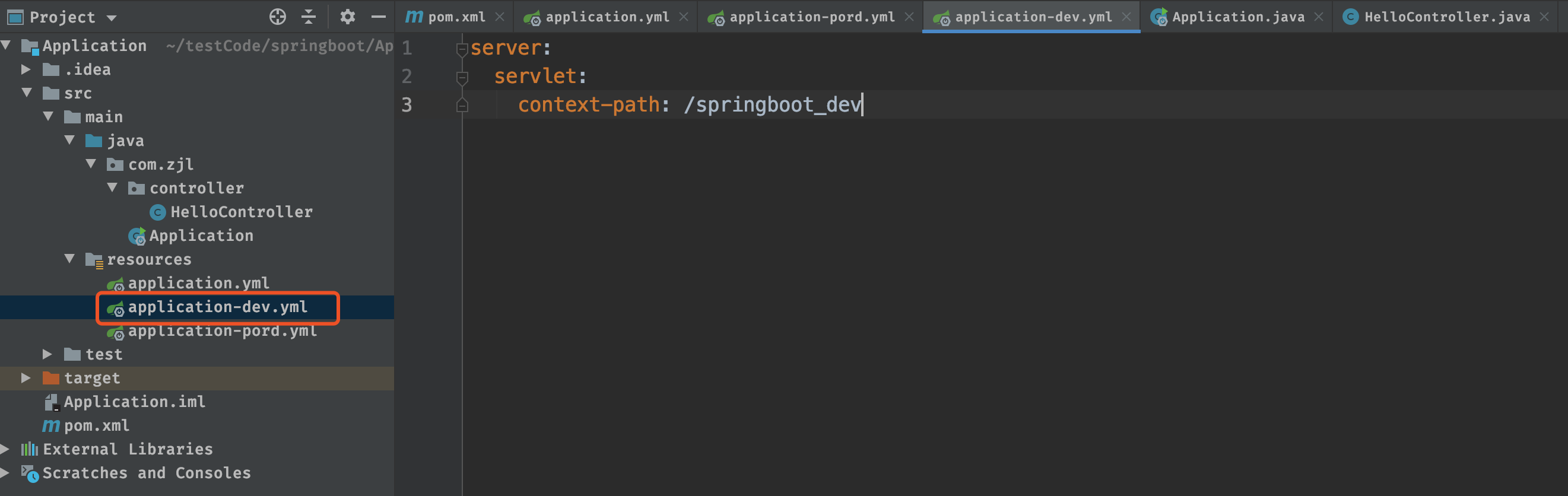1568x496 pixels.
Task: Click the blue java source folder icon
Action: (94, 141)
